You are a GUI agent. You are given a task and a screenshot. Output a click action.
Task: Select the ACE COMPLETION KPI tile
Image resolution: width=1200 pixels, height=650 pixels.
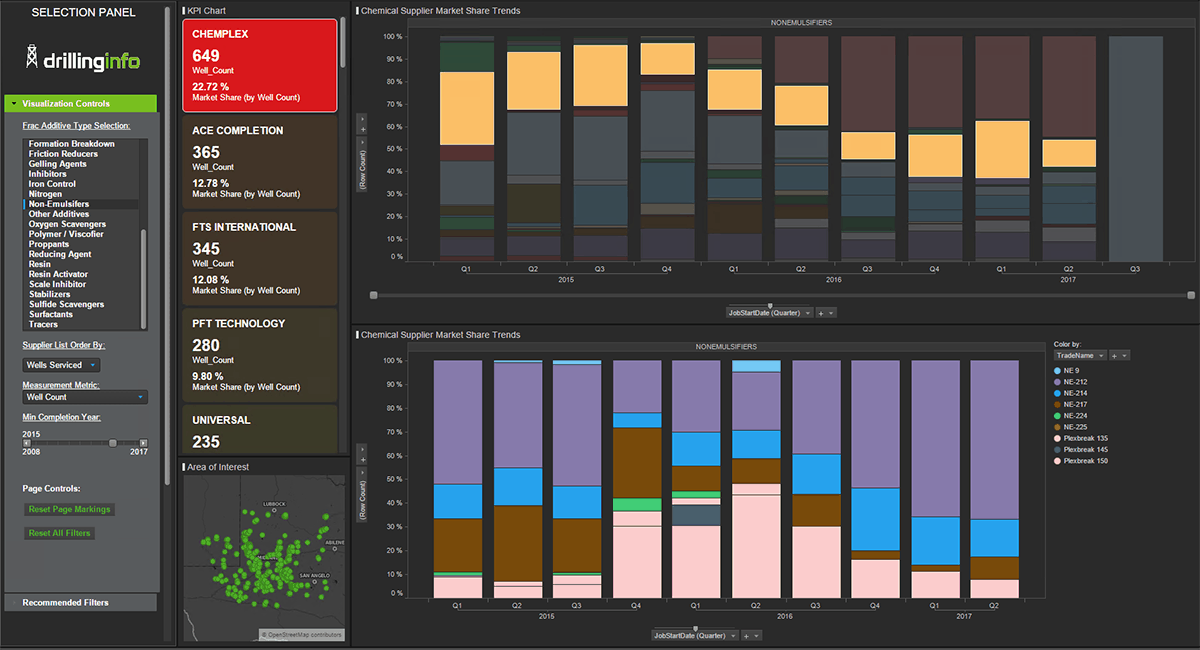coord(260,160)
